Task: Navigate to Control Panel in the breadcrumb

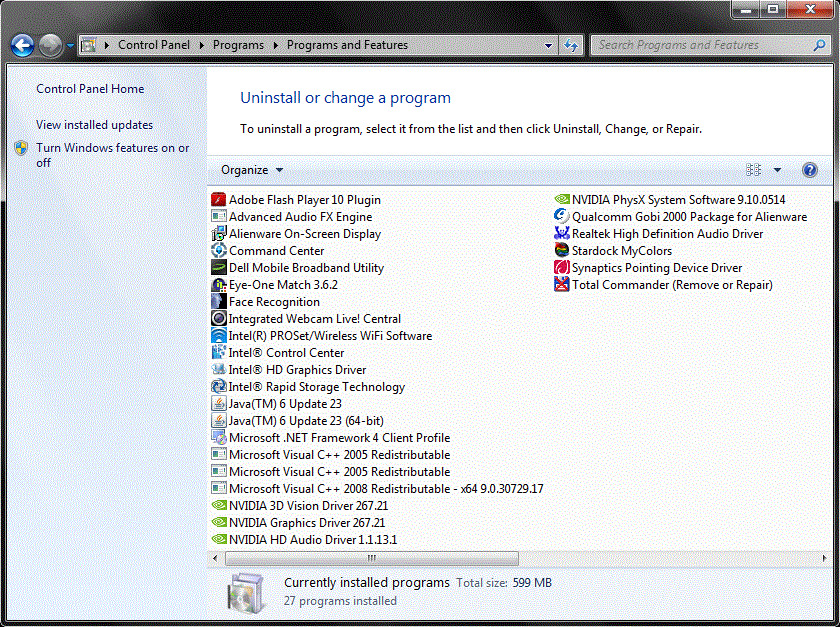Action: [154, 45]
